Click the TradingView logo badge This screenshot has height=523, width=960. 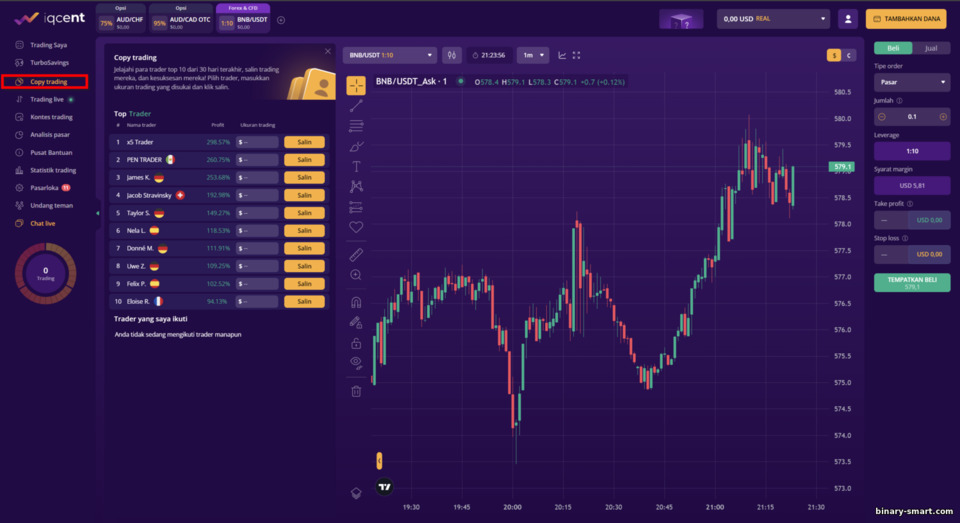click(384, 487)
